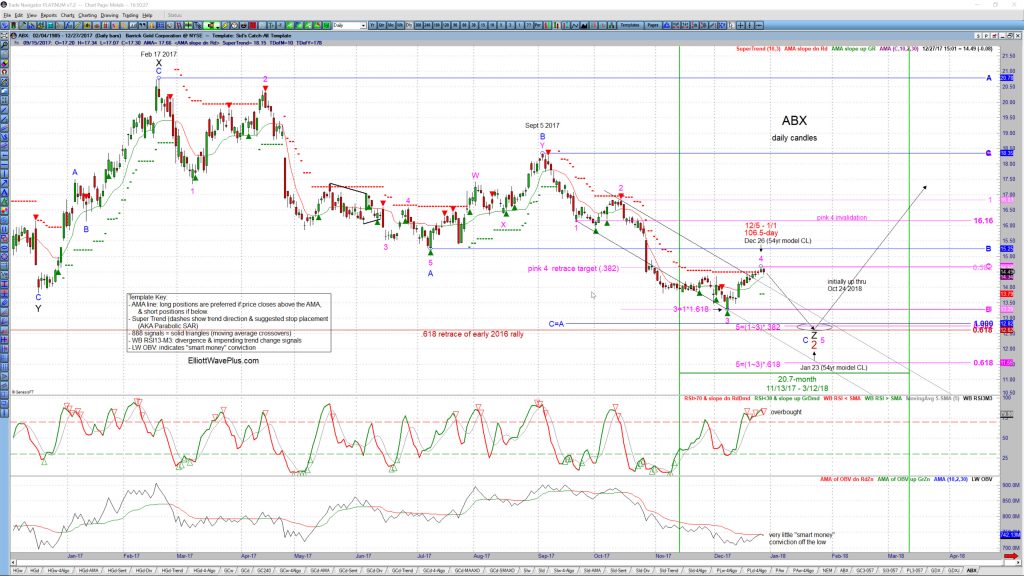Select the GDXJ tab at the bottom
Viewport: 1024px width, 576px height.
pos(953,571)
